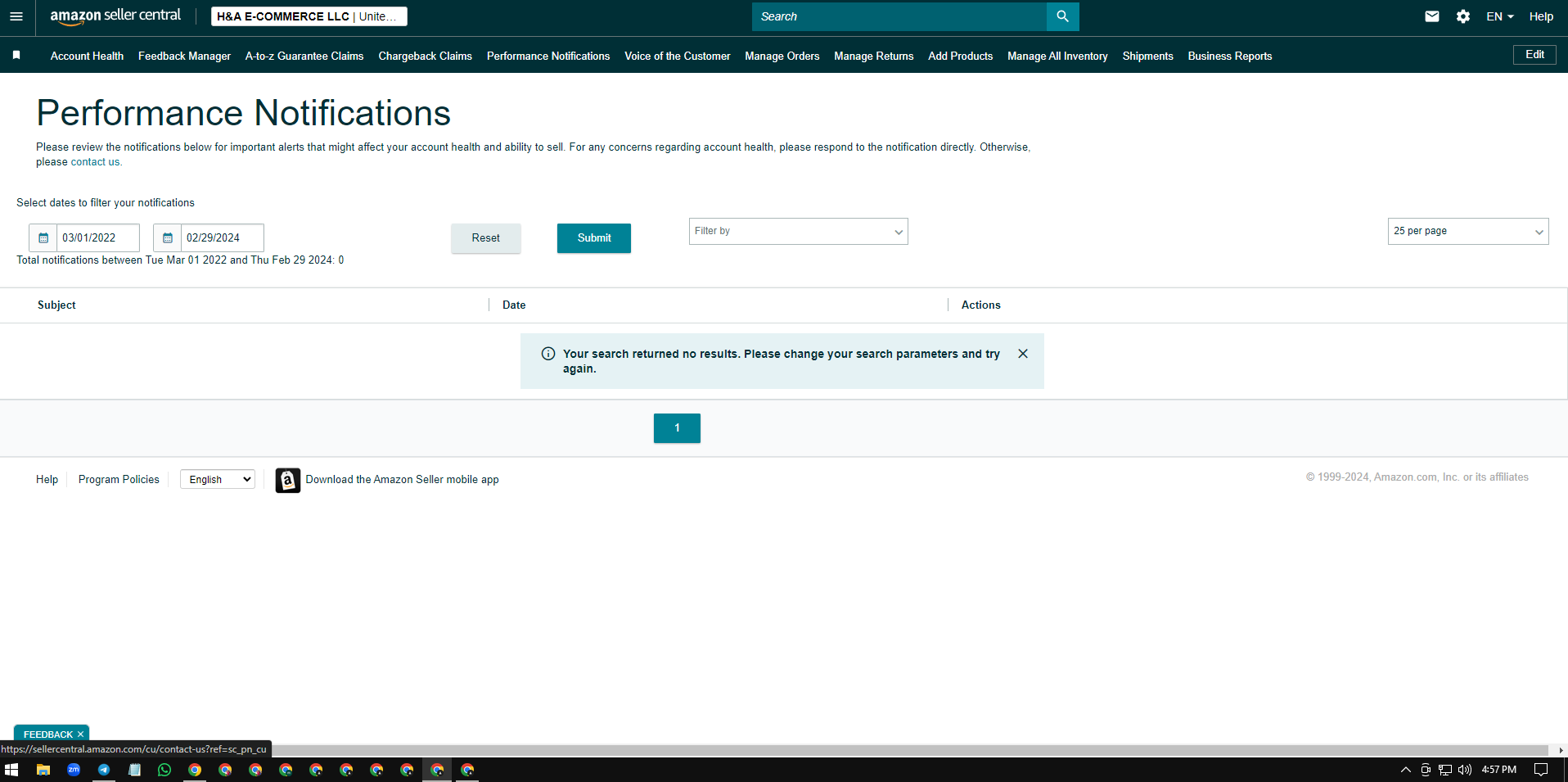The height and width of the screenshot is (782, 1568).
Task: Select Performance Notifications in the nav bar
Action: click(x=548, y=56)
